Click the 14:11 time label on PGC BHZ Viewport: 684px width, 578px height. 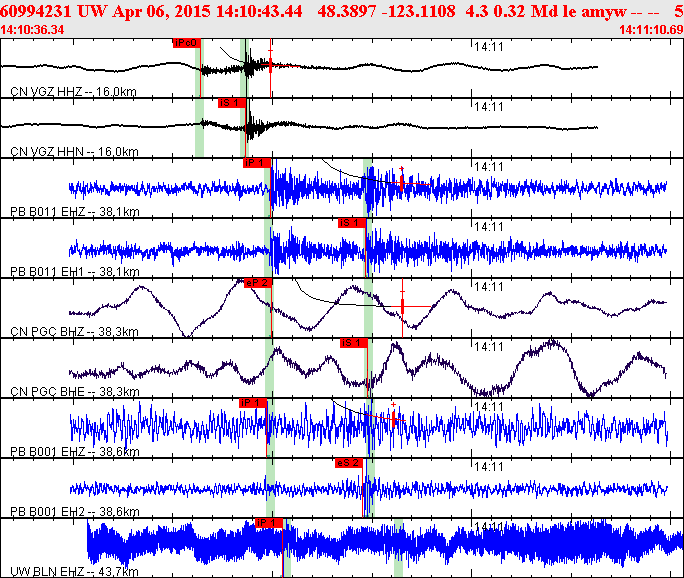(x=489, y=287)
